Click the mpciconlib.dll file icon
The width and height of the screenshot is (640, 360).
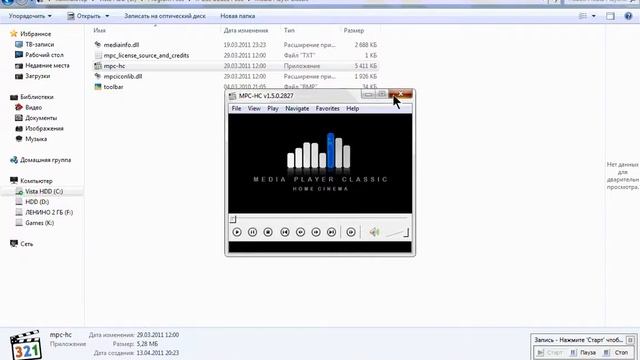(98, 76)
